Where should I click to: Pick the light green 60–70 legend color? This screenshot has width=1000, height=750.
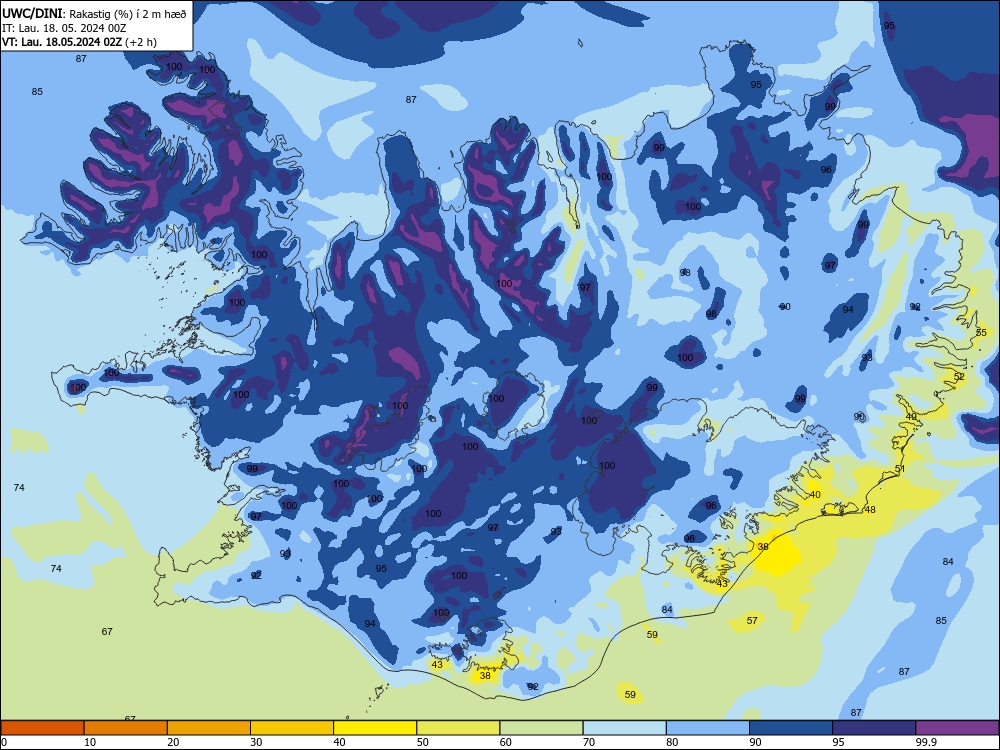pos(541,728)
